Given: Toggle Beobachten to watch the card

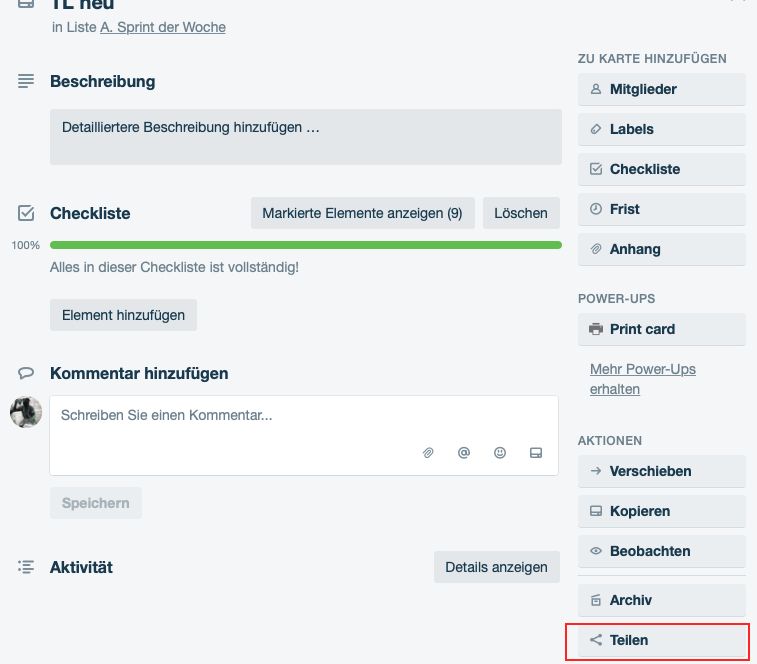Looking at the screenshot, I should pos(661,551).
